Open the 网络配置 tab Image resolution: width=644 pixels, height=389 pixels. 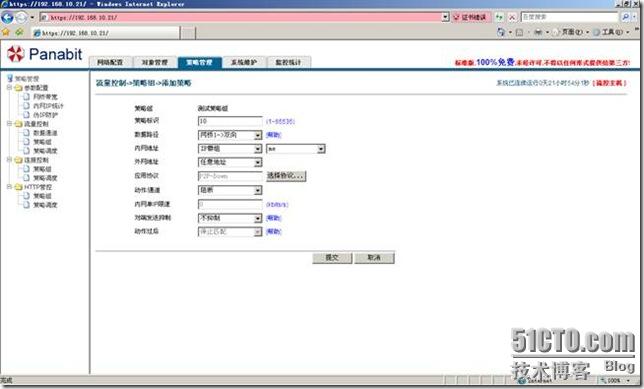110,62
